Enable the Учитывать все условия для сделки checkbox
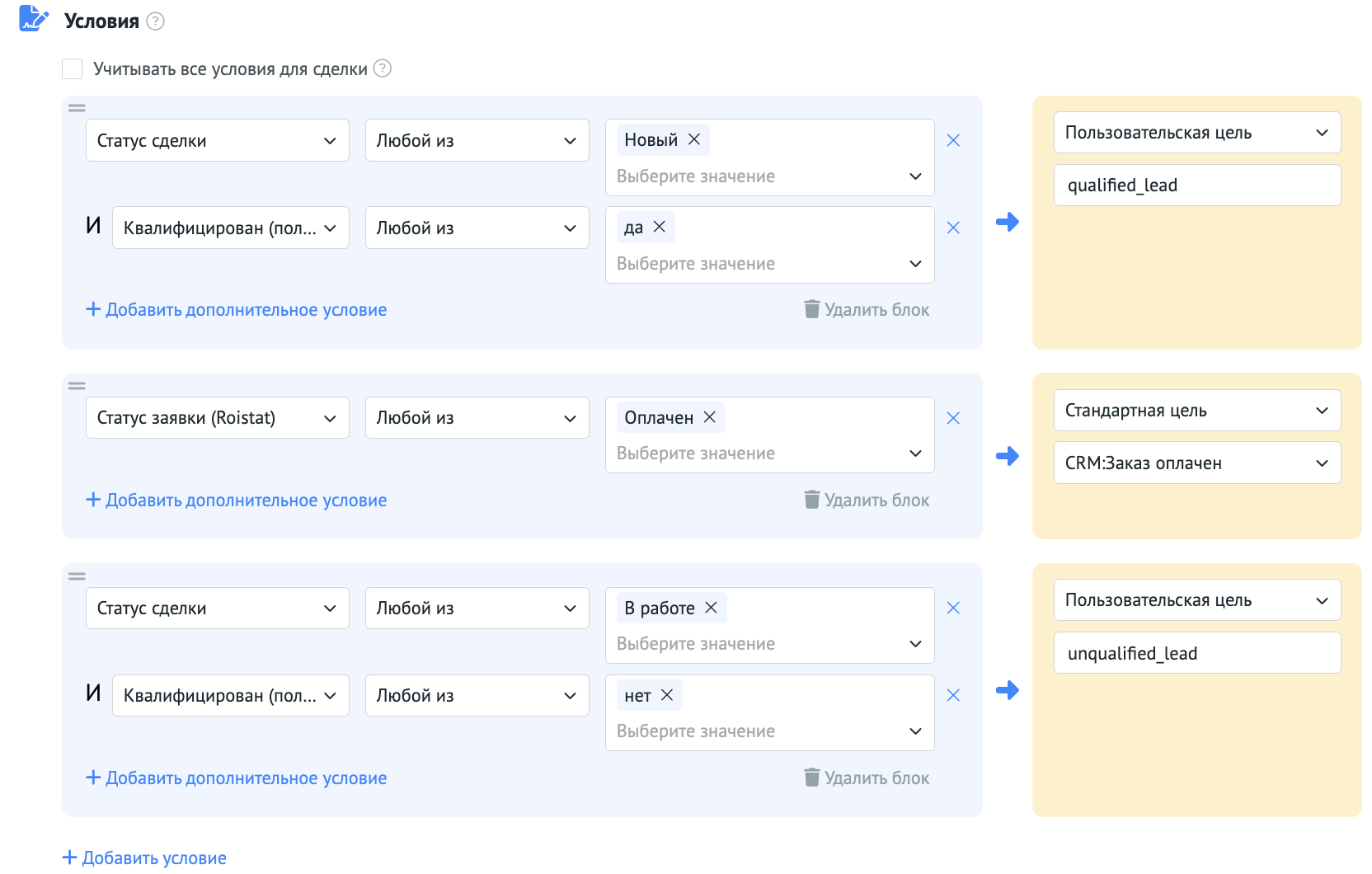Image resolution: width=1372 pixels, height=874 pixels. click(x=72, y=68)
